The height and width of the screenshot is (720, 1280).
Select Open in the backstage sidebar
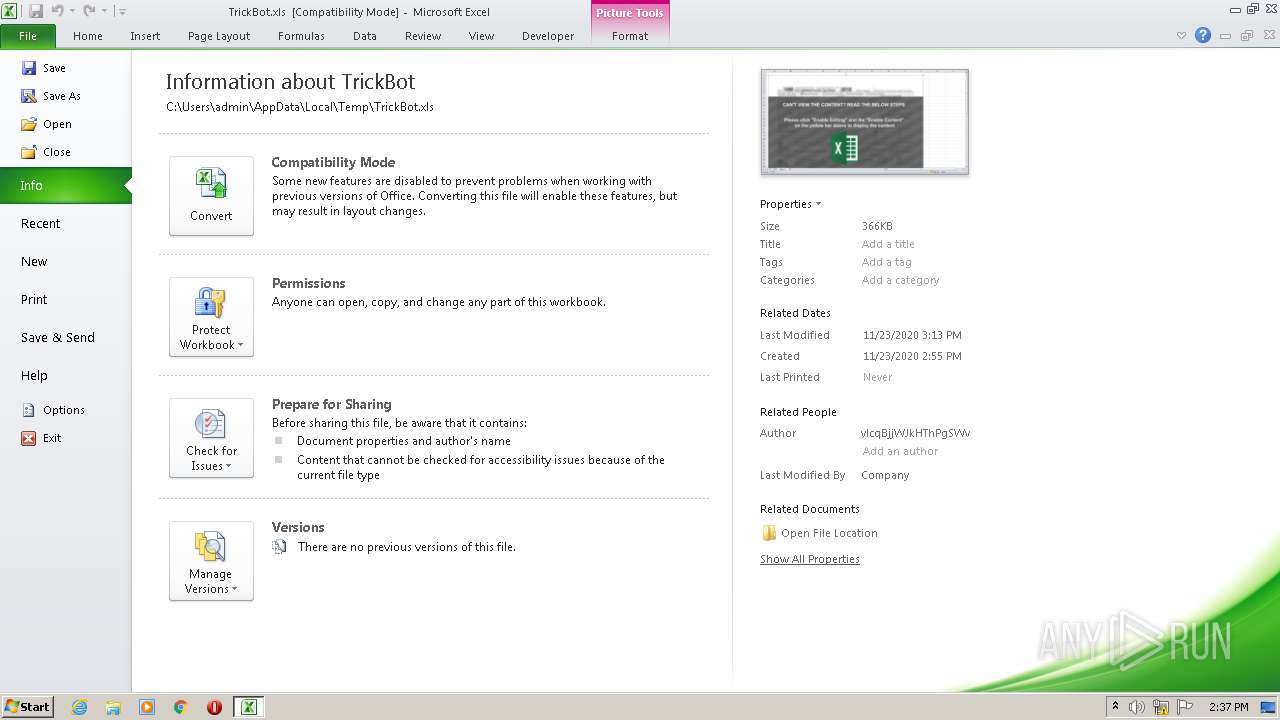click(x=46, y=124)
